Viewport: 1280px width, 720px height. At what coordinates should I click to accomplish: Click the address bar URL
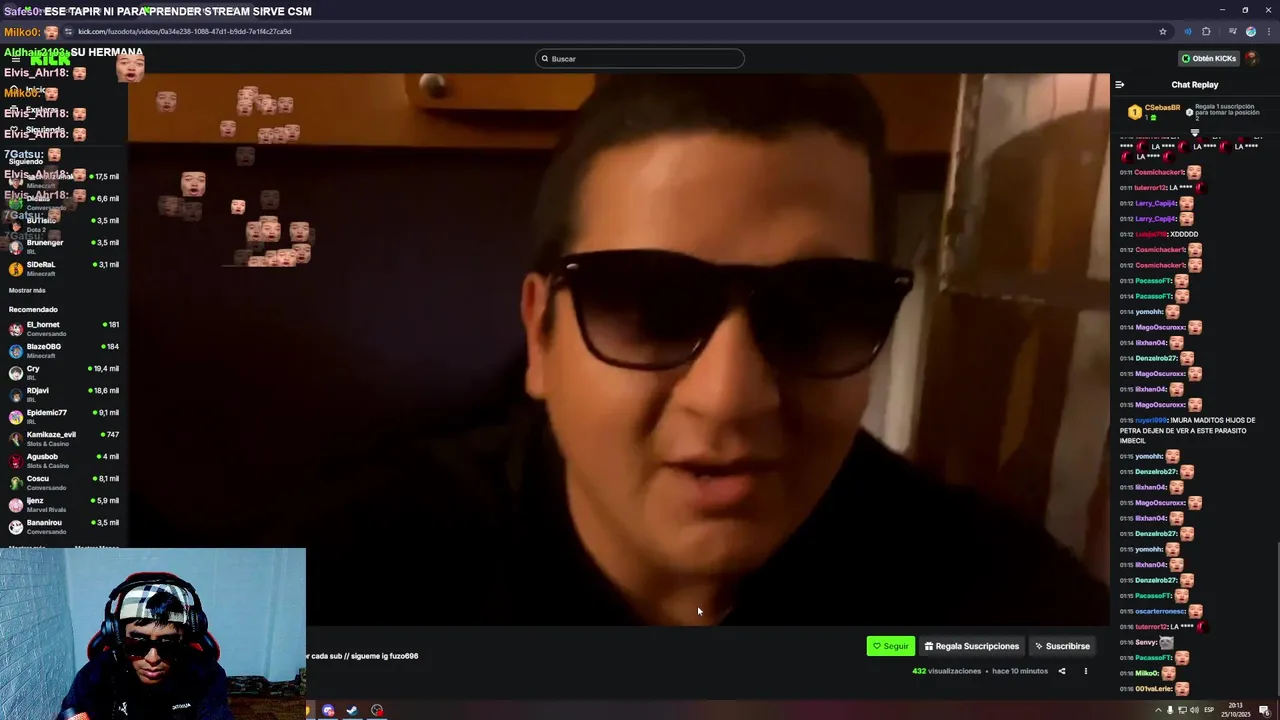coord(185,31)
